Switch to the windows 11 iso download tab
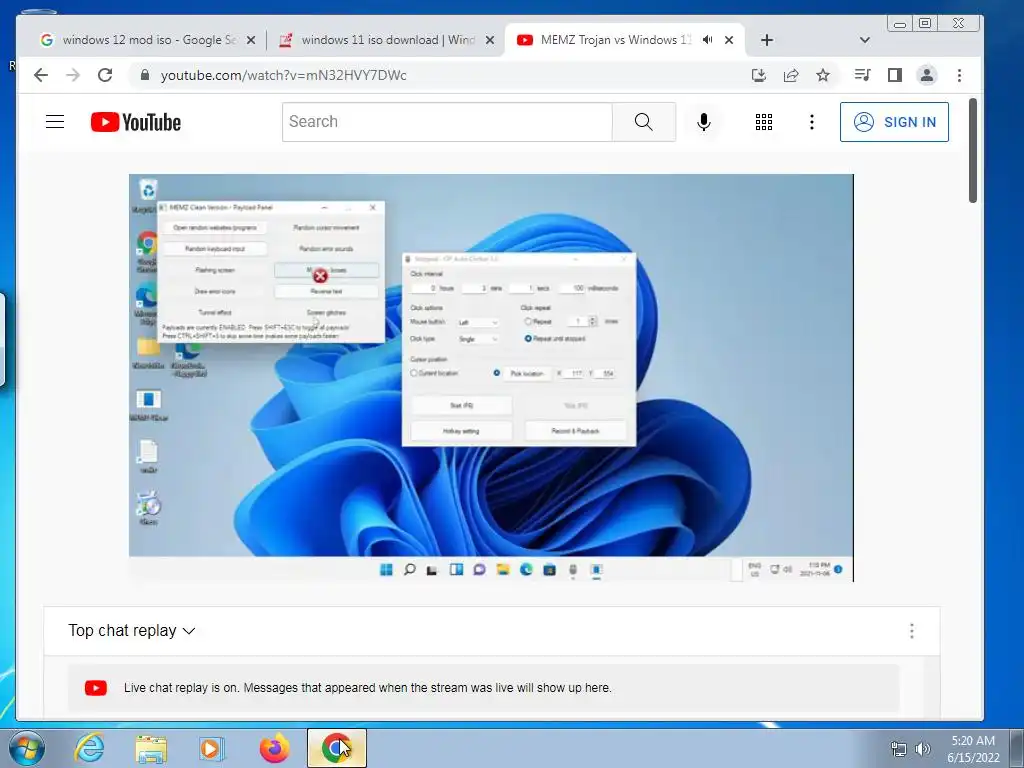 coord(388,40)
